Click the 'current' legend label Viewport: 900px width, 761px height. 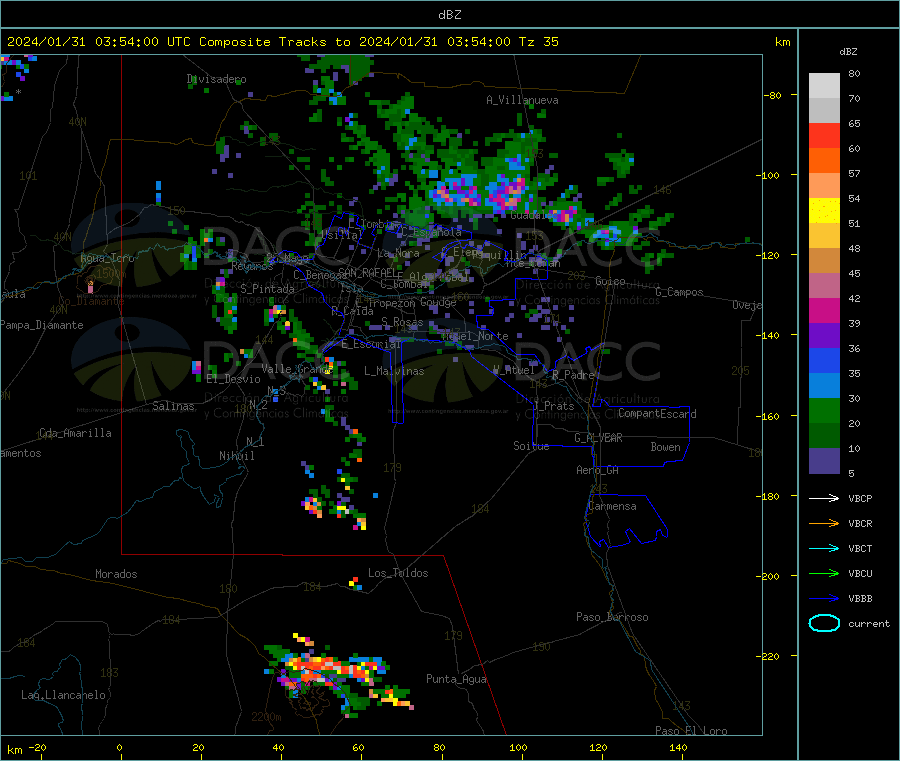869,624
